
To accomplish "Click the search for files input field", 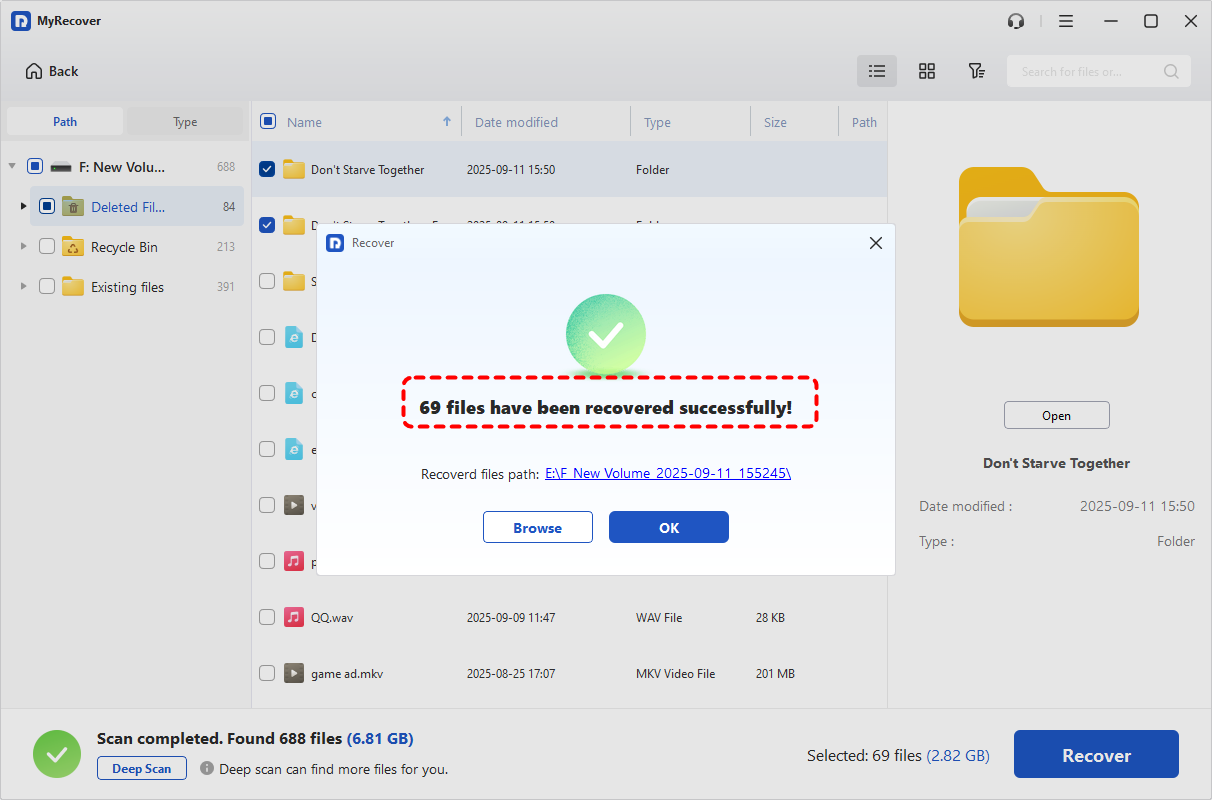I will (x=1085, y=72).
